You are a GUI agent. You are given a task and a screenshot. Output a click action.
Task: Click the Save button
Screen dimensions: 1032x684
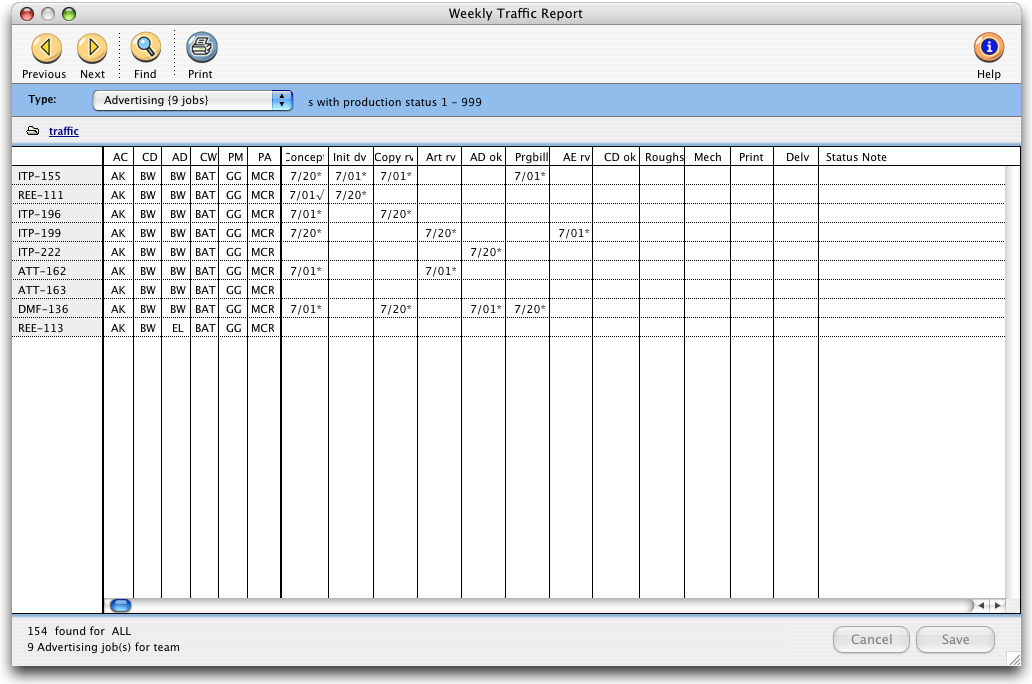[955, 640]
